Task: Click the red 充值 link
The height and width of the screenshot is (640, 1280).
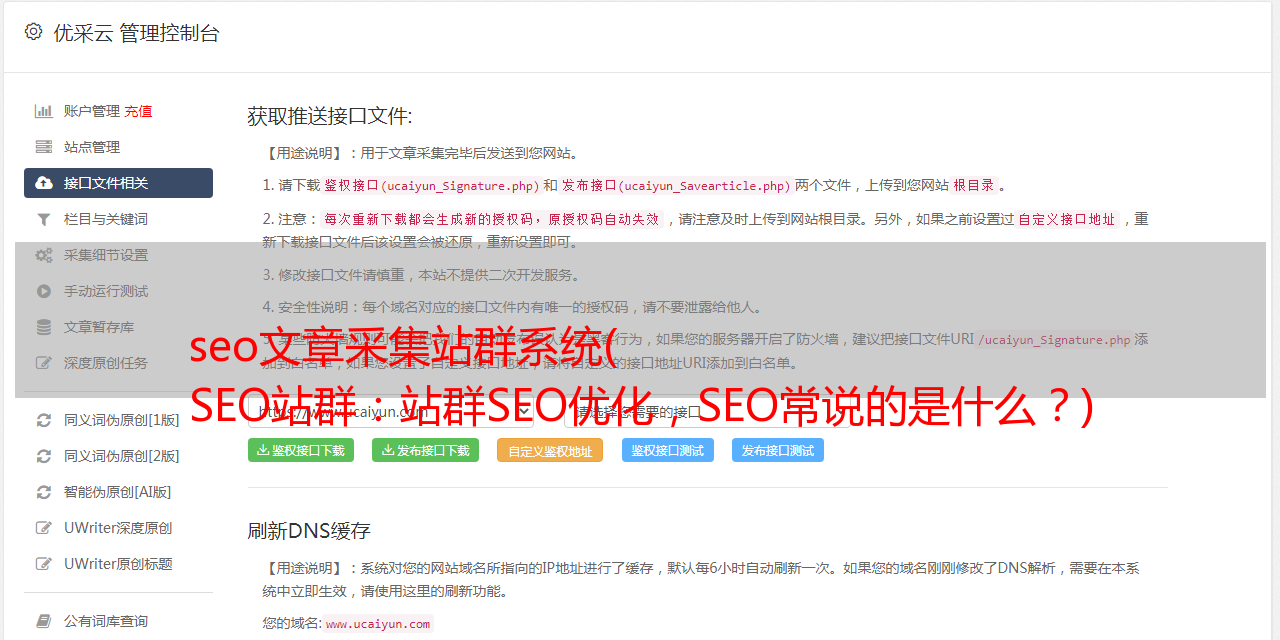Action: tap(138, 111)
